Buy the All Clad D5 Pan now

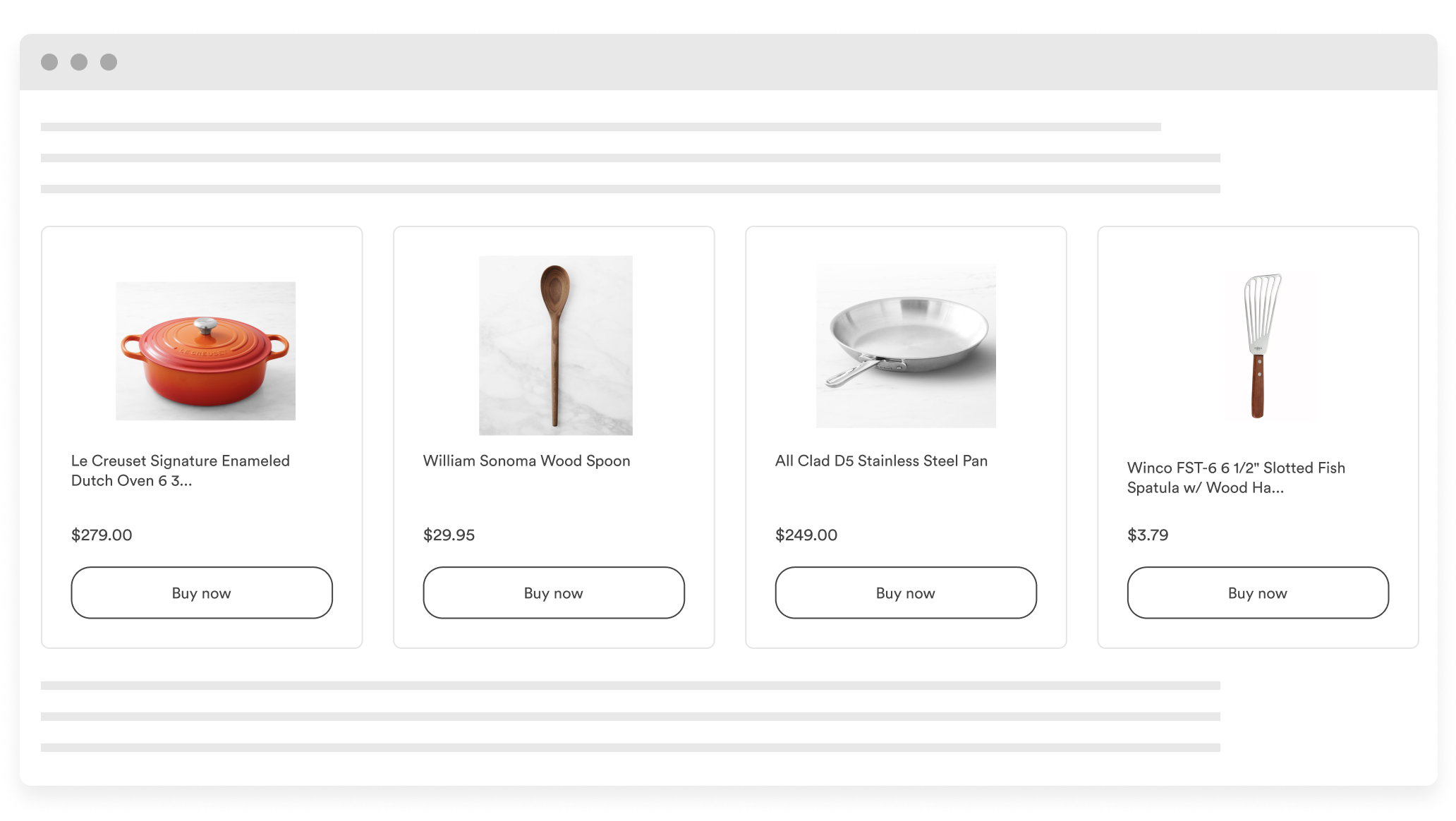point(906,592)
